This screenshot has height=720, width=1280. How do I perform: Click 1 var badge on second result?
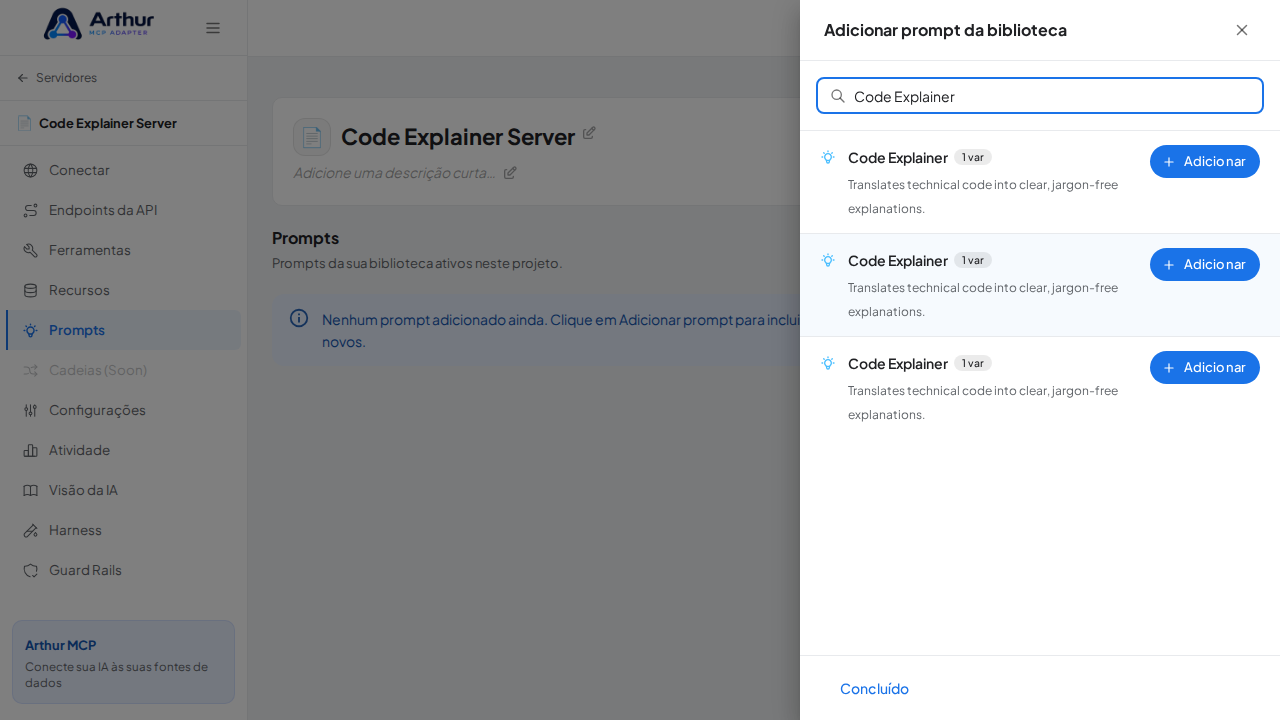[973, 260]
